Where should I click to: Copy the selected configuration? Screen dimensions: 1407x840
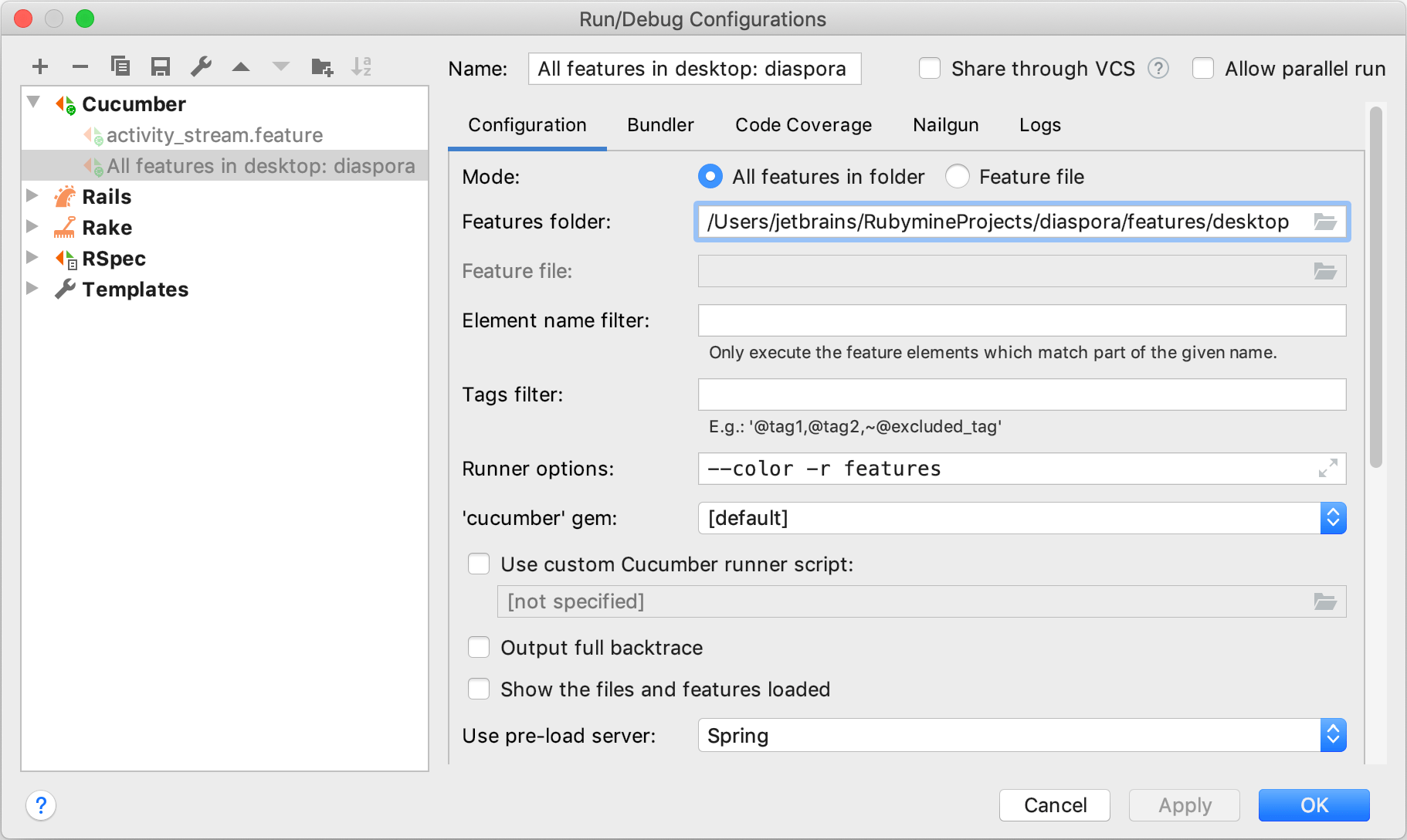point(120,66)
